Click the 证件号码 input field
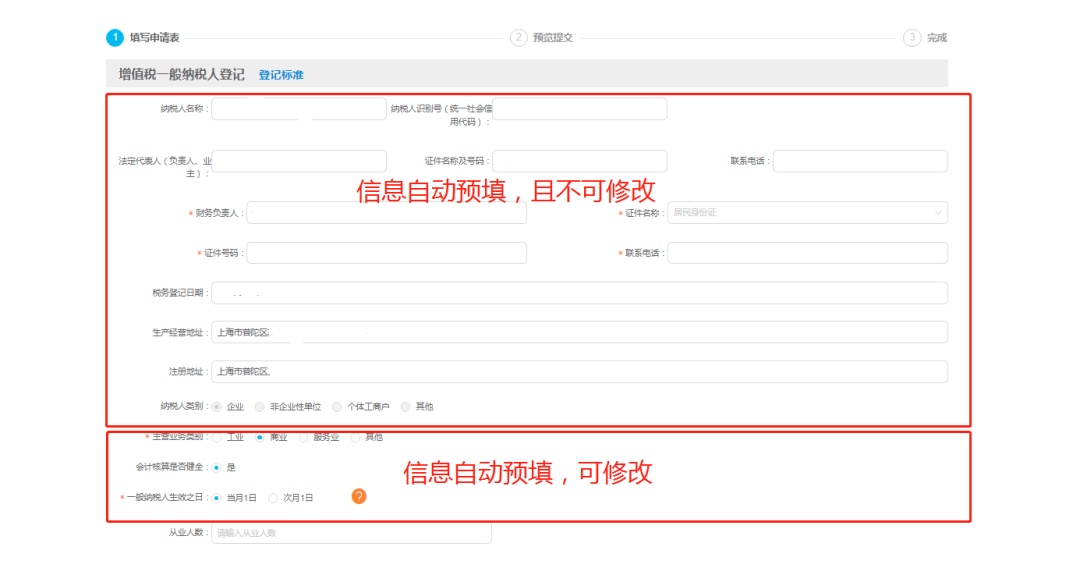1080x561 pixels. point(386,253)
